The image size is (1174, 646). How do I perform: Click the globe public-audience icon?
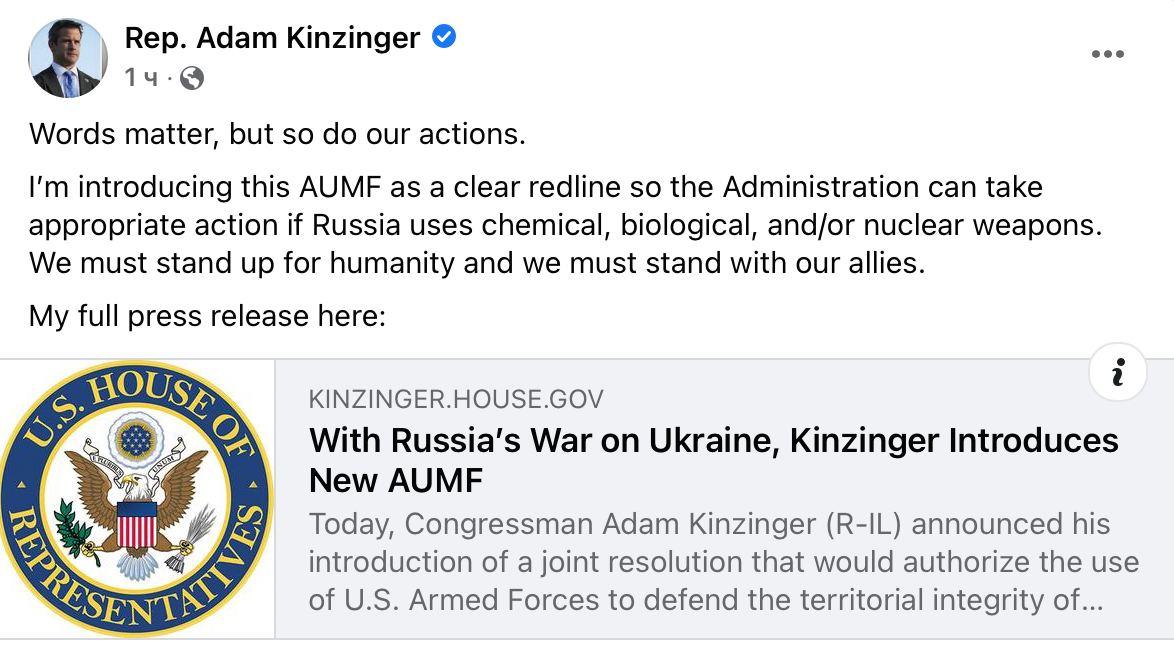[192, 78]
